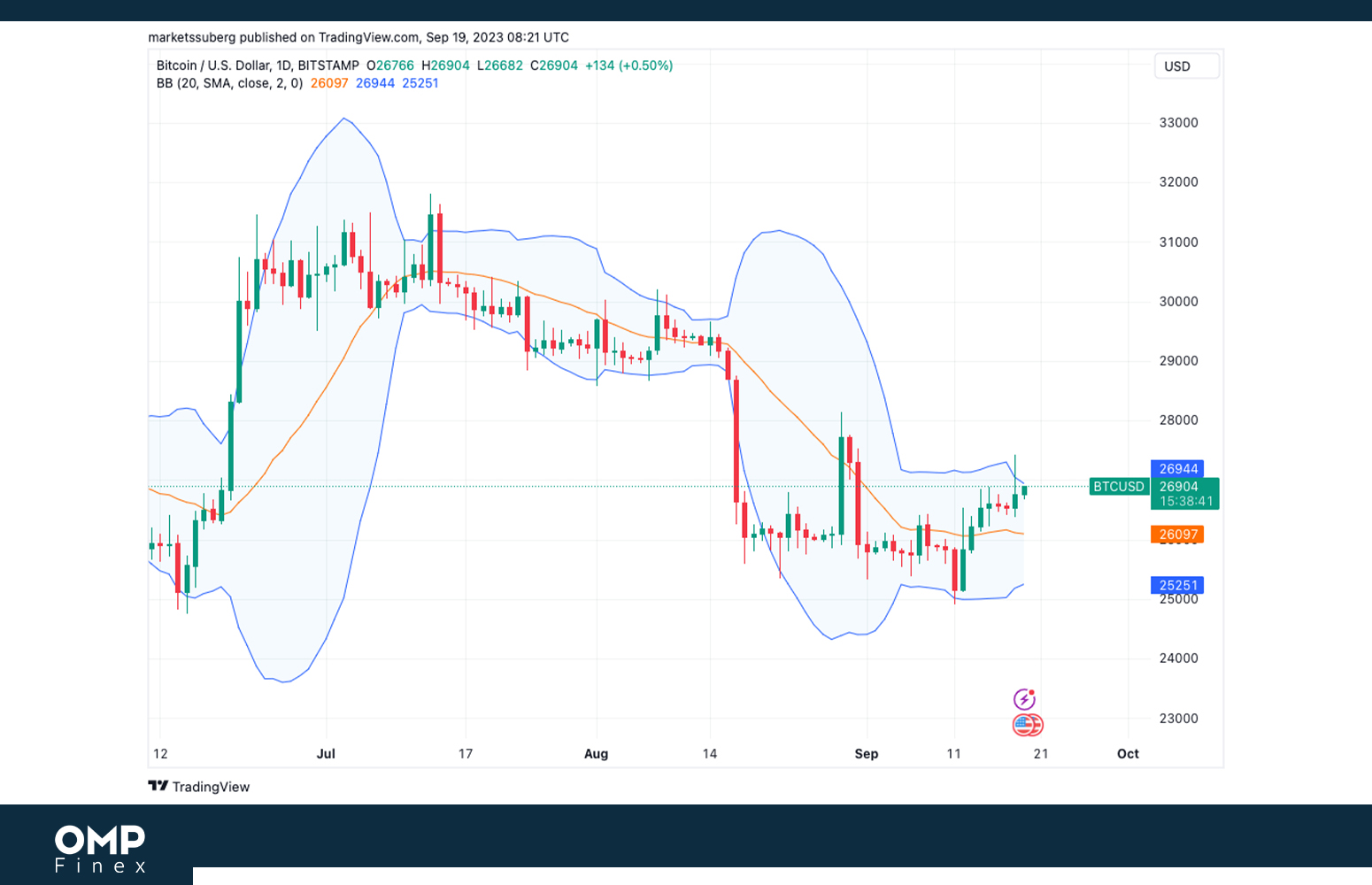Click the 31000 price axis label

coord(1178,242)
